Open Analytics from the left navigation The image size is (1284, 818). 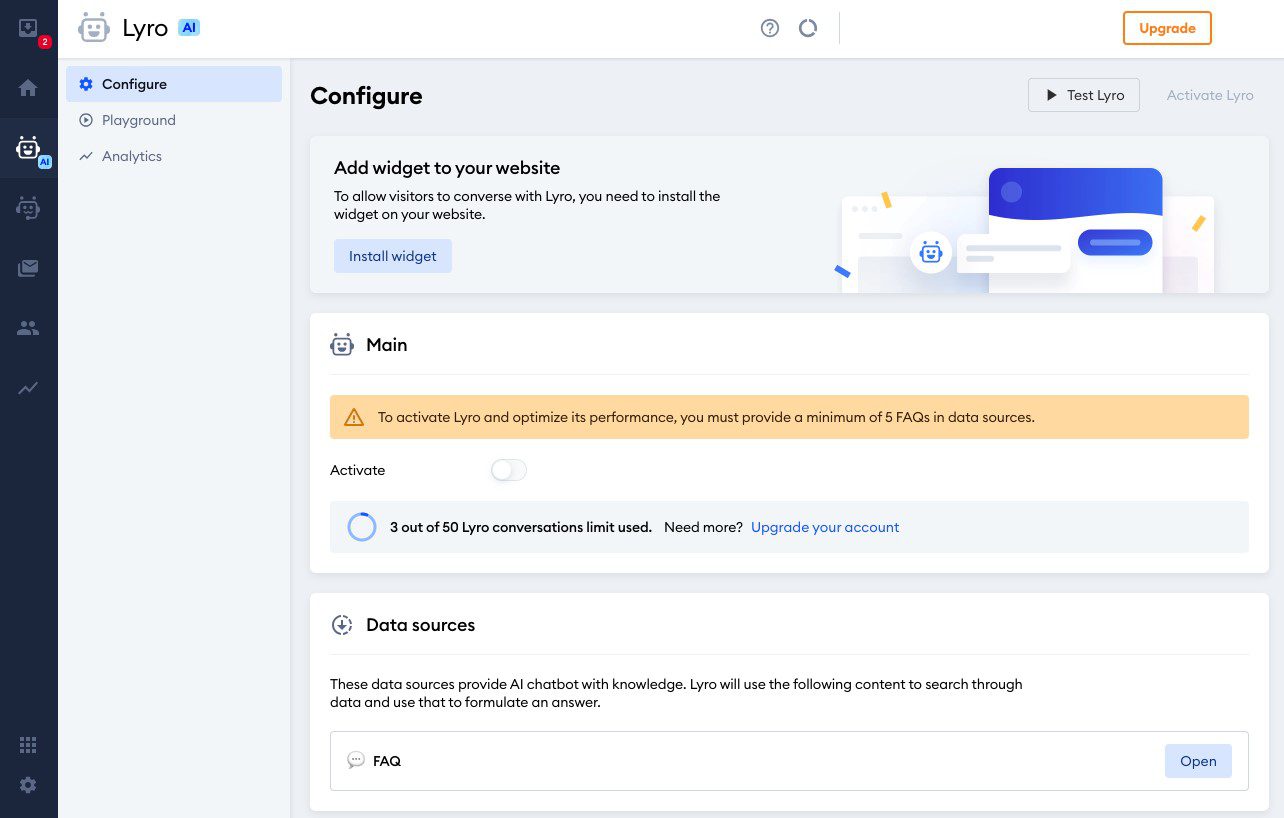(132, 156)
